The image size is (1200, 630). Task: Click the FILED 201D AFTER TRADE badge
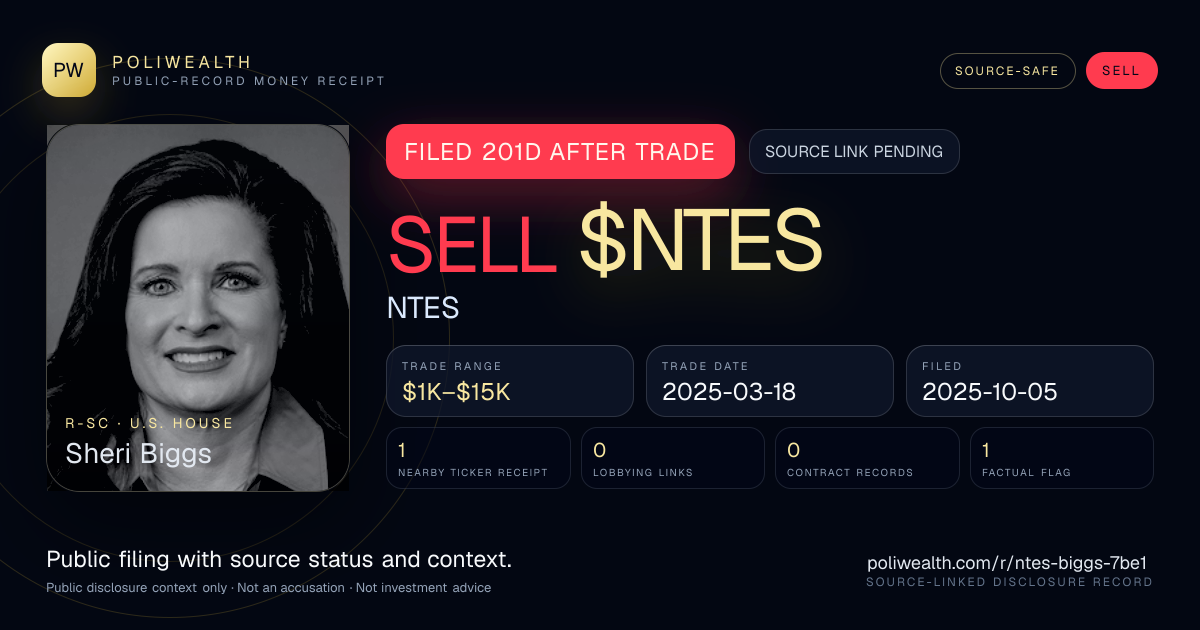tap(560, 152)
